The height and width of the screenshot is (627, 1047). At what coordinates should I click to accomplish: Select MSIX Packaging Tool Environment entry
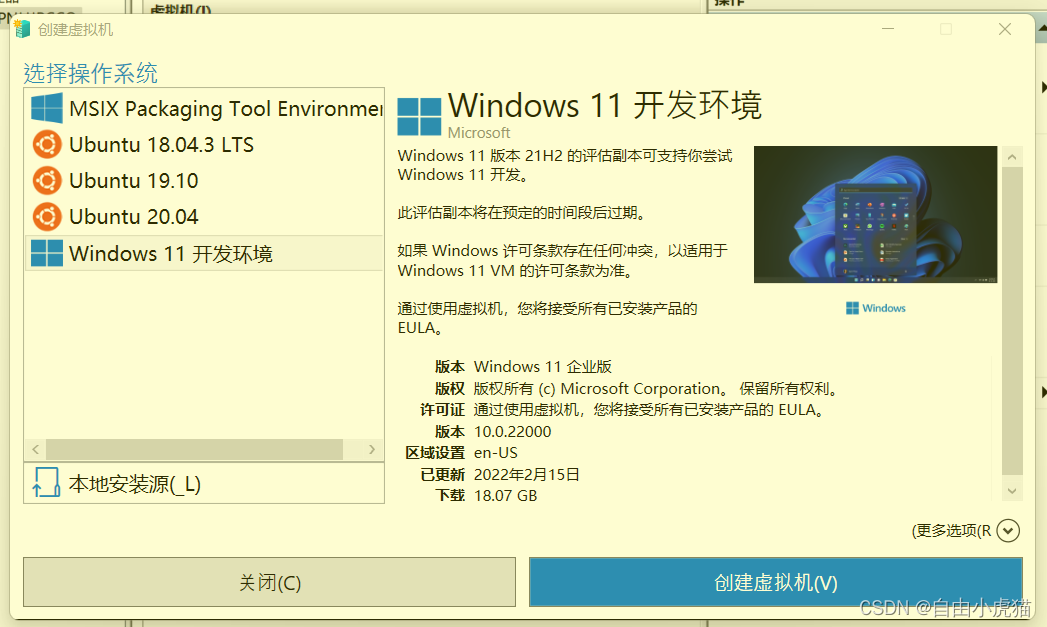[x=204, y=108]
